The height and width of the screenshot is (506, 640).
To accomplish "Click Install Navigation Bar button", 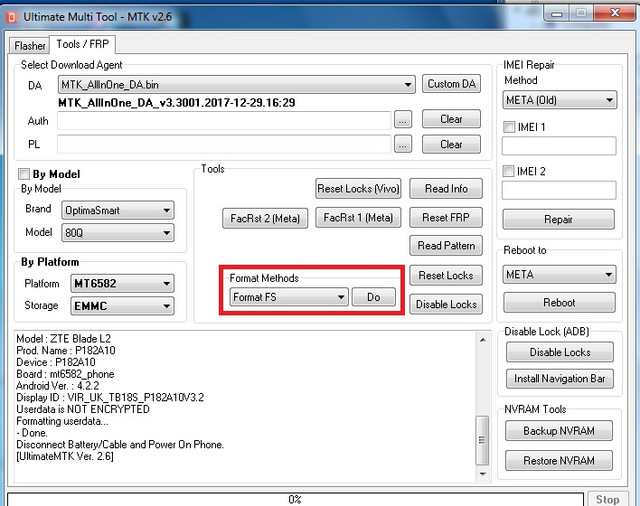I will coord(560,379).
